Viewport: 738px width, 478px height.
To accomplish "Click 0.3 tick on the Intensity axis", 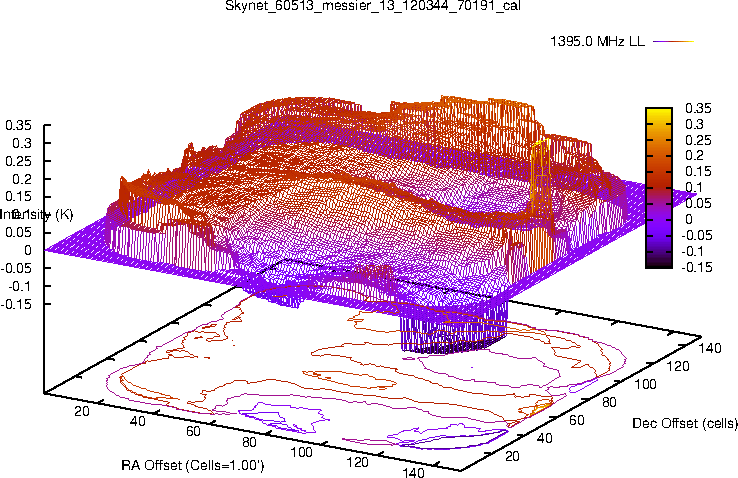I will pos(22,143).
